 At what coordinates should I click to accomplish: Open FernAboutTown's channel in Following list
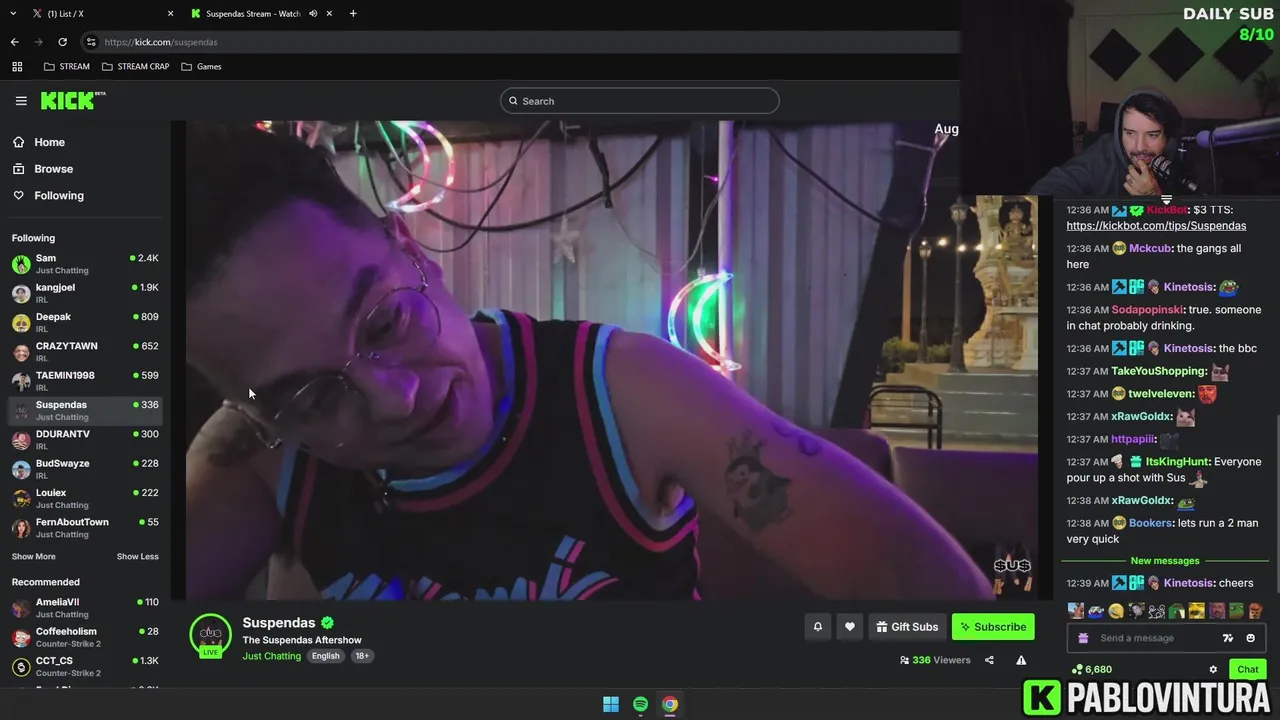point(85,528)
